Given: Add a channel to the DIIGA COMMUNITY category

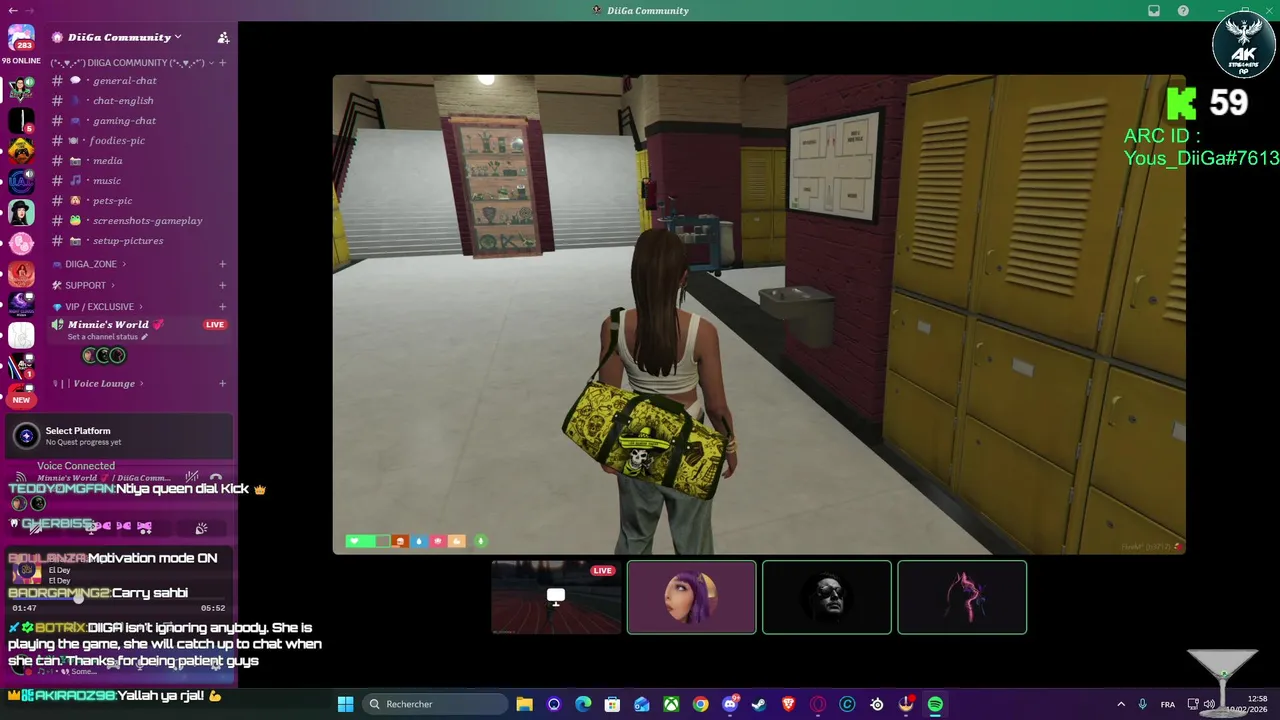Looking at the screenshot, I should (222, 63).
